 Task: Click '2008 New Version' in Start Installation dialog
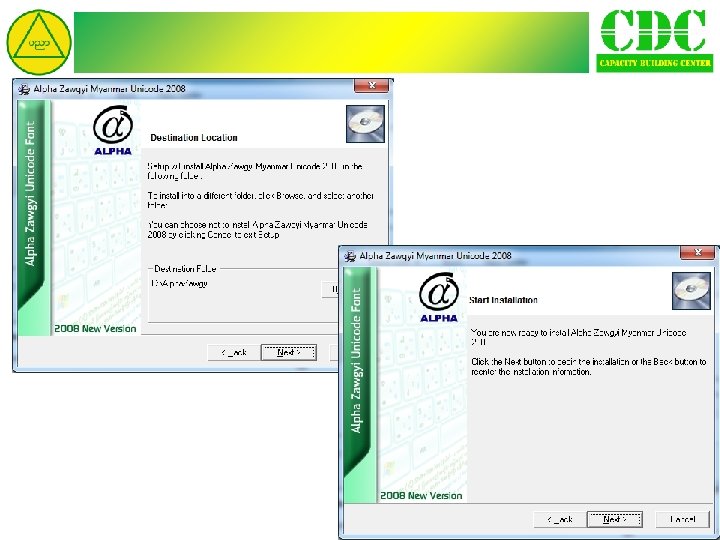421,495
